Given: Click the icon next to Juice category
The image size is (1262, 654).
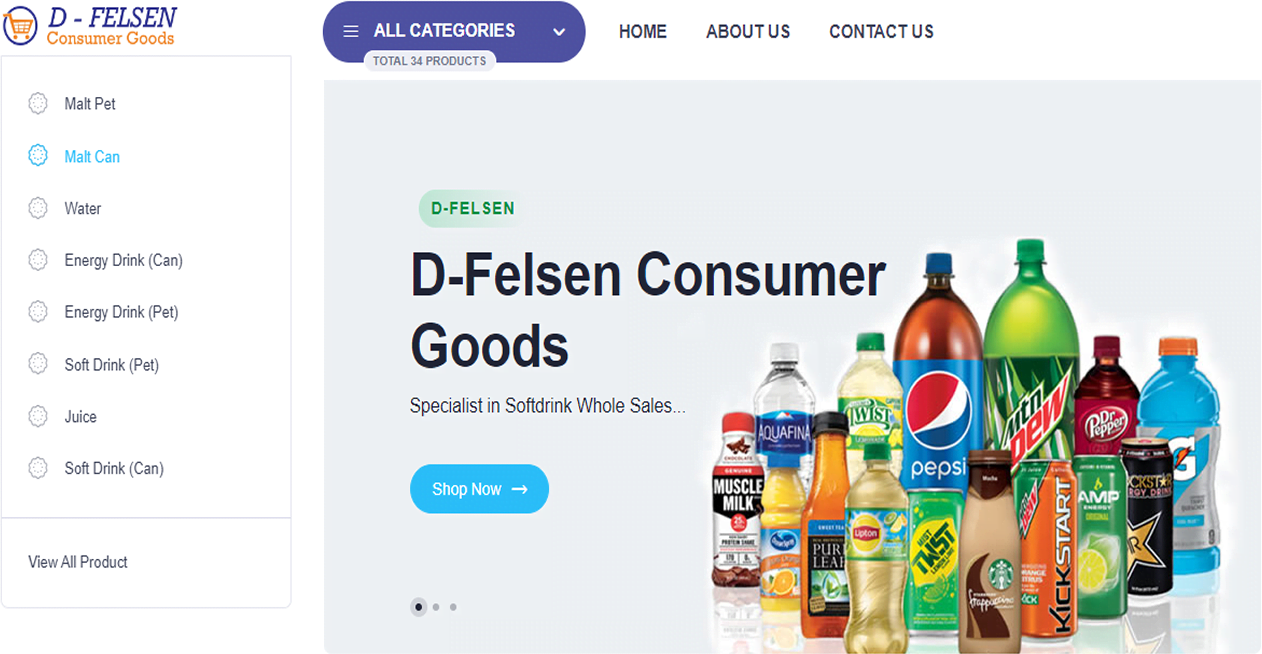Looking at the screenshot, I should (38, 416).
